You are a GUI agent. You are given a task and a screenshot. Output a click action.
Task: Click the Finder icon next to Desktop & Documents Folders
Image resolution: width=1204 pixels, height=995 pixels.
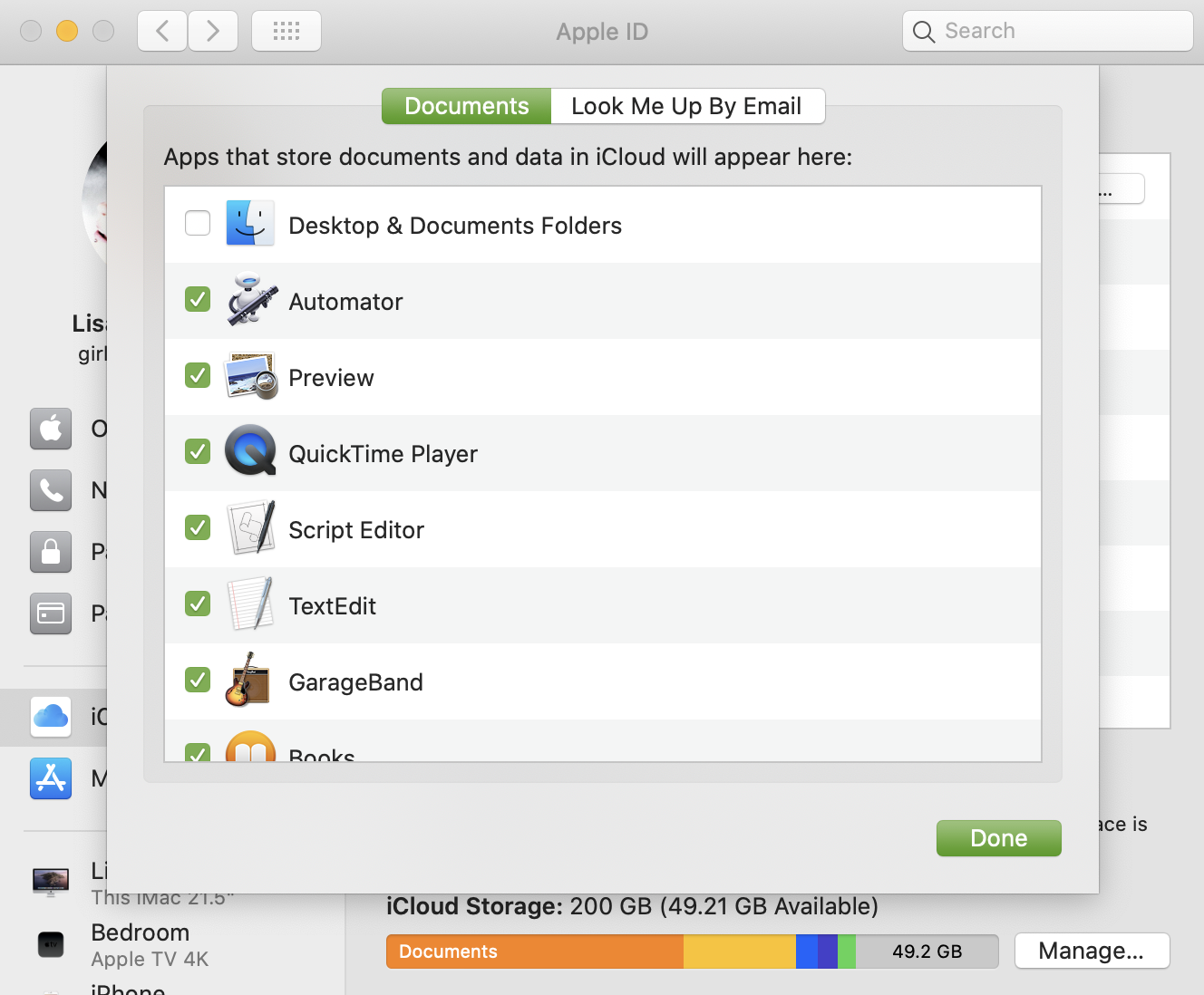pyautogui.click(x=249, y=223)
